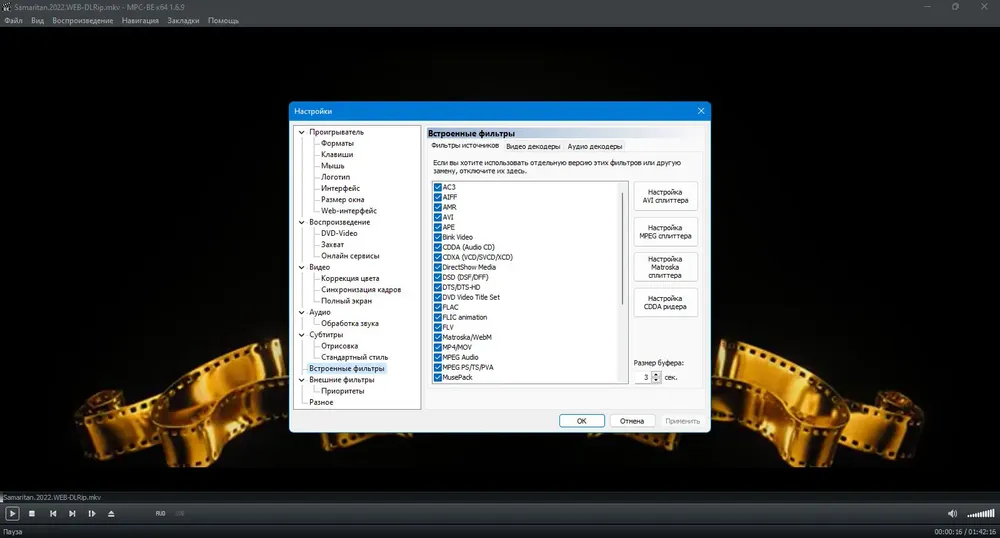Open the Воспроизведение menu
The image size is (1000, 538).
click(83, 21)
